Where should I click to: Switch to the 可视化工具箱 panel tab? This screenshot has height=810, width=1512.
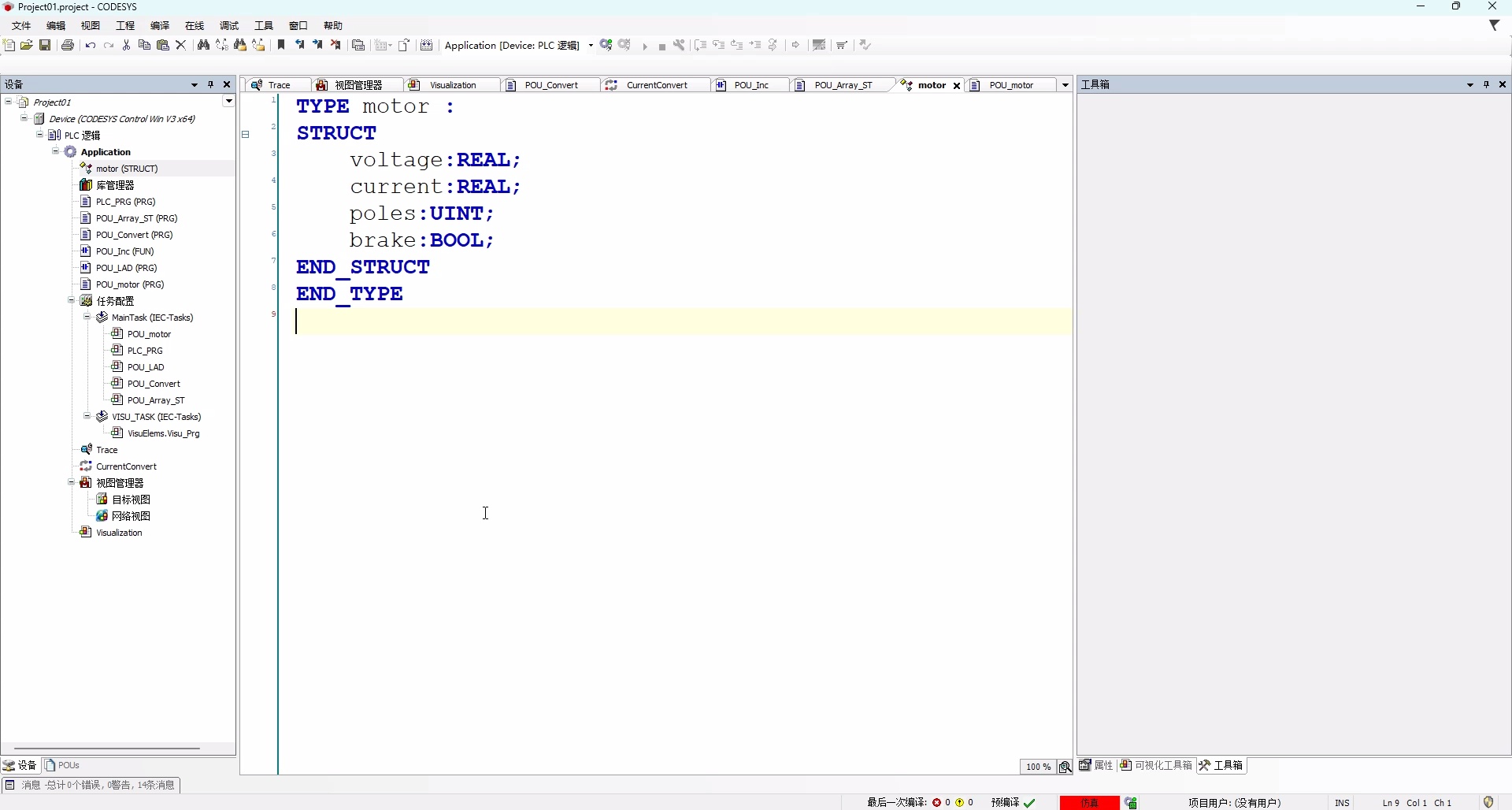point(1156,765)
